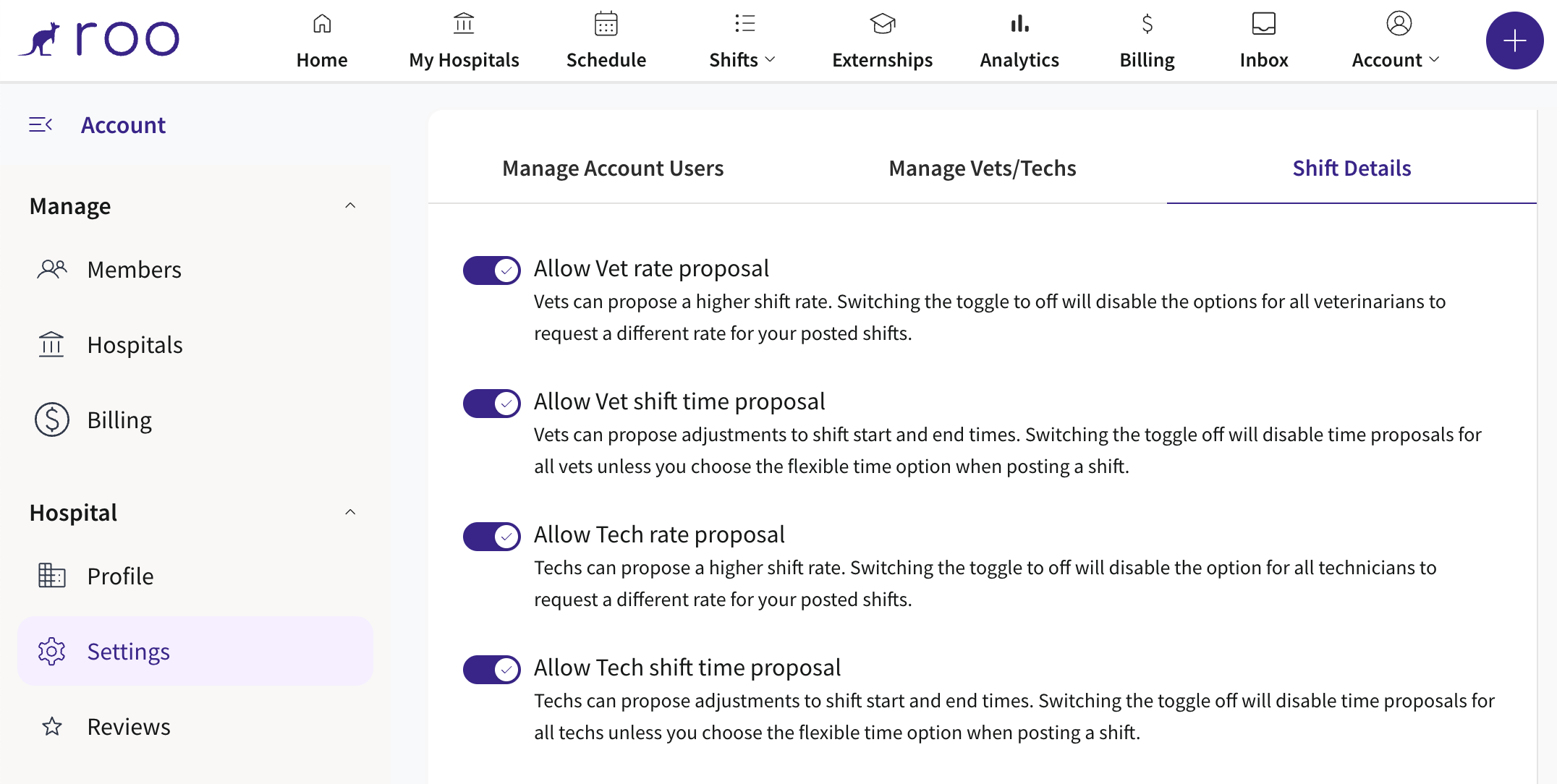This screenshot has width=1557, height=784.
Task: Toggle Allow Tech rate proposal switch
Action: click(491, 537)
